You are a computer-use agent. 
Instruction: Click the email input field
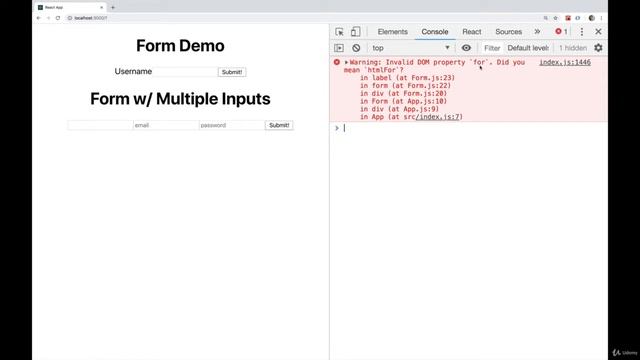pos(166,125)
